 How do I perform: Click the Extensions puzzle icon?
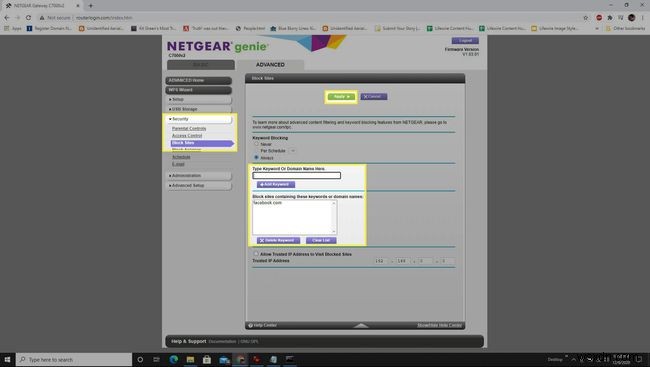point(609,18)
